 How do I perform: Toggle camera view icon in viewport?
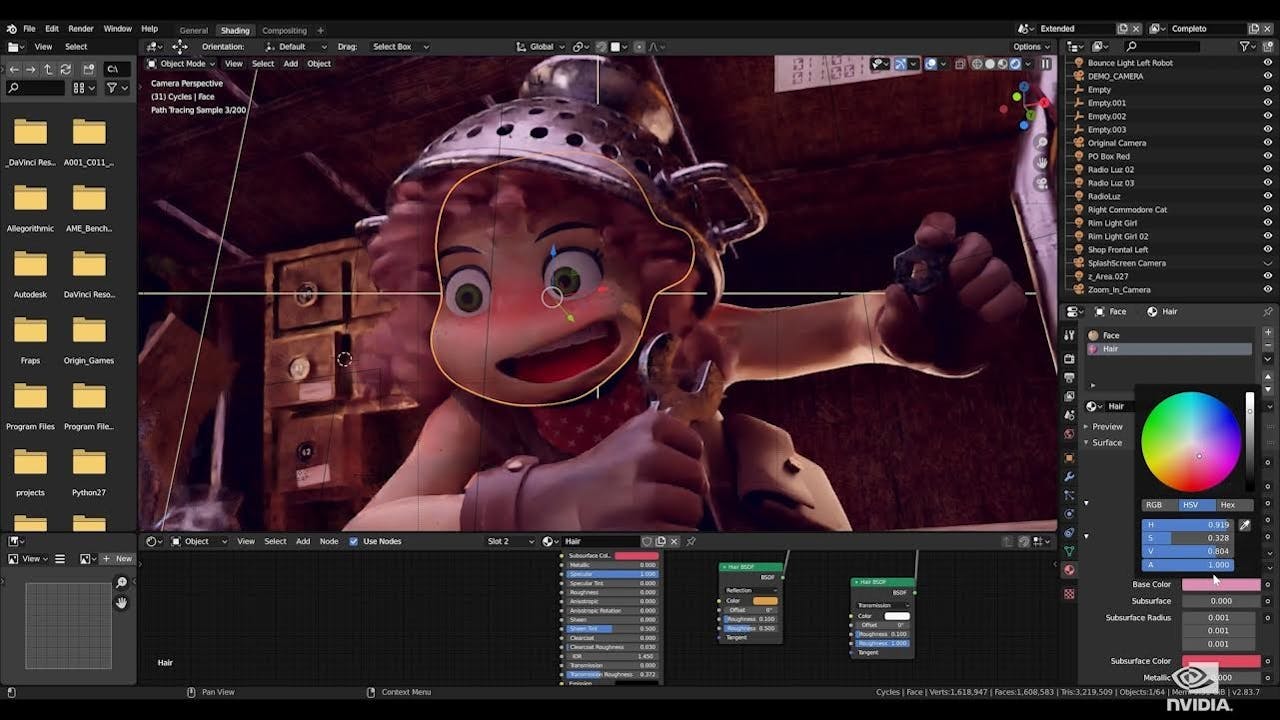1041,181
